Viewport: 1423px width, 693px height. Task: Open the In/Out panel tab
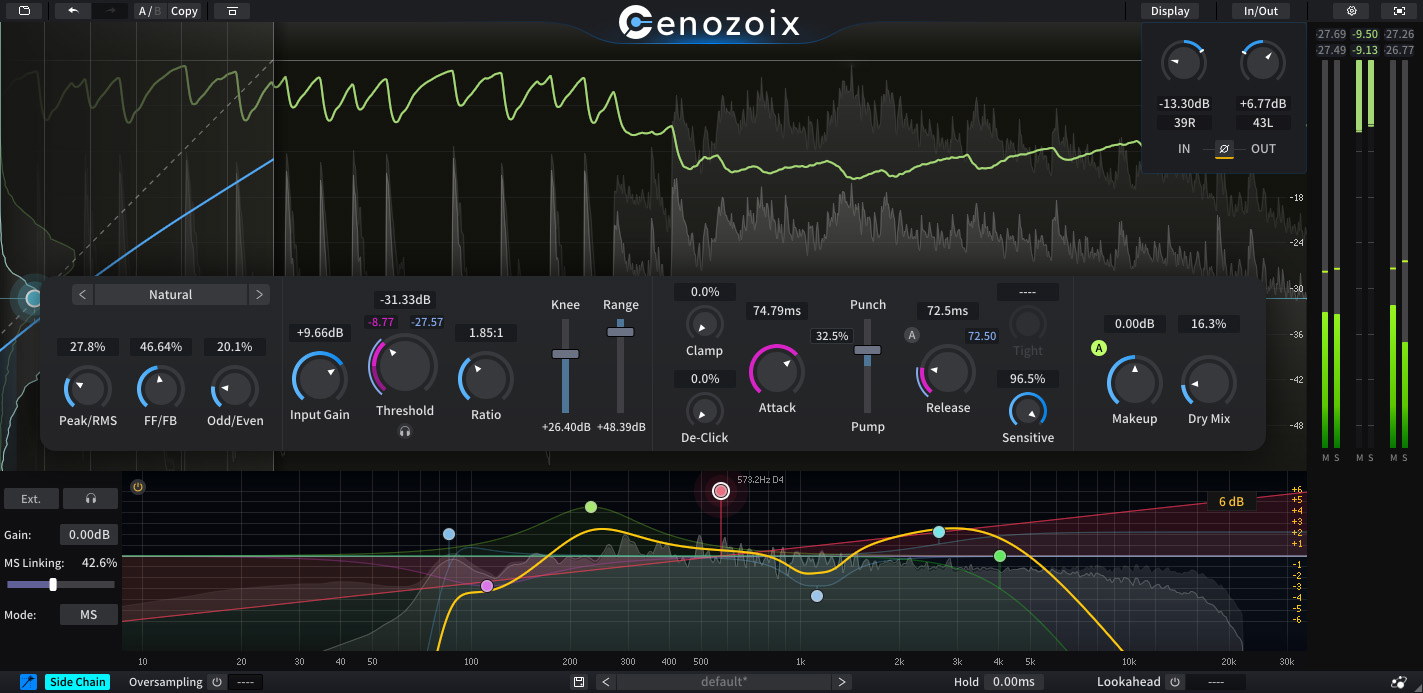(1261, 11)
